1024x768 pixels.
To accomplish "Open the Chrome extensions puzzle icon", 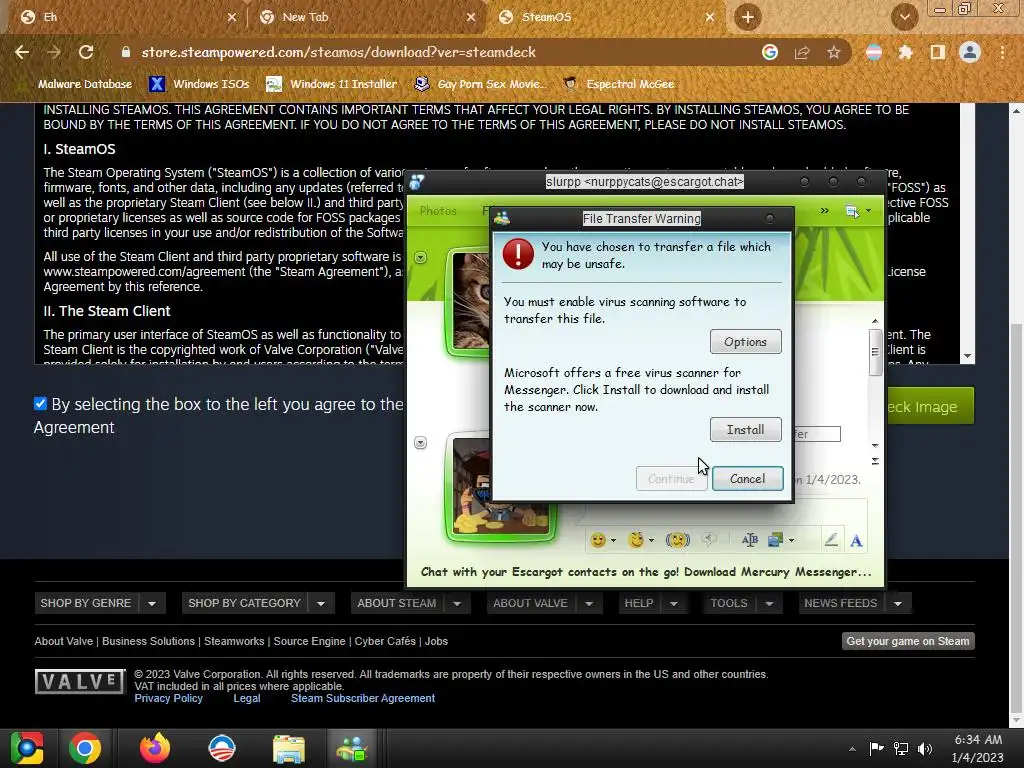I will [x=906, y=52].
